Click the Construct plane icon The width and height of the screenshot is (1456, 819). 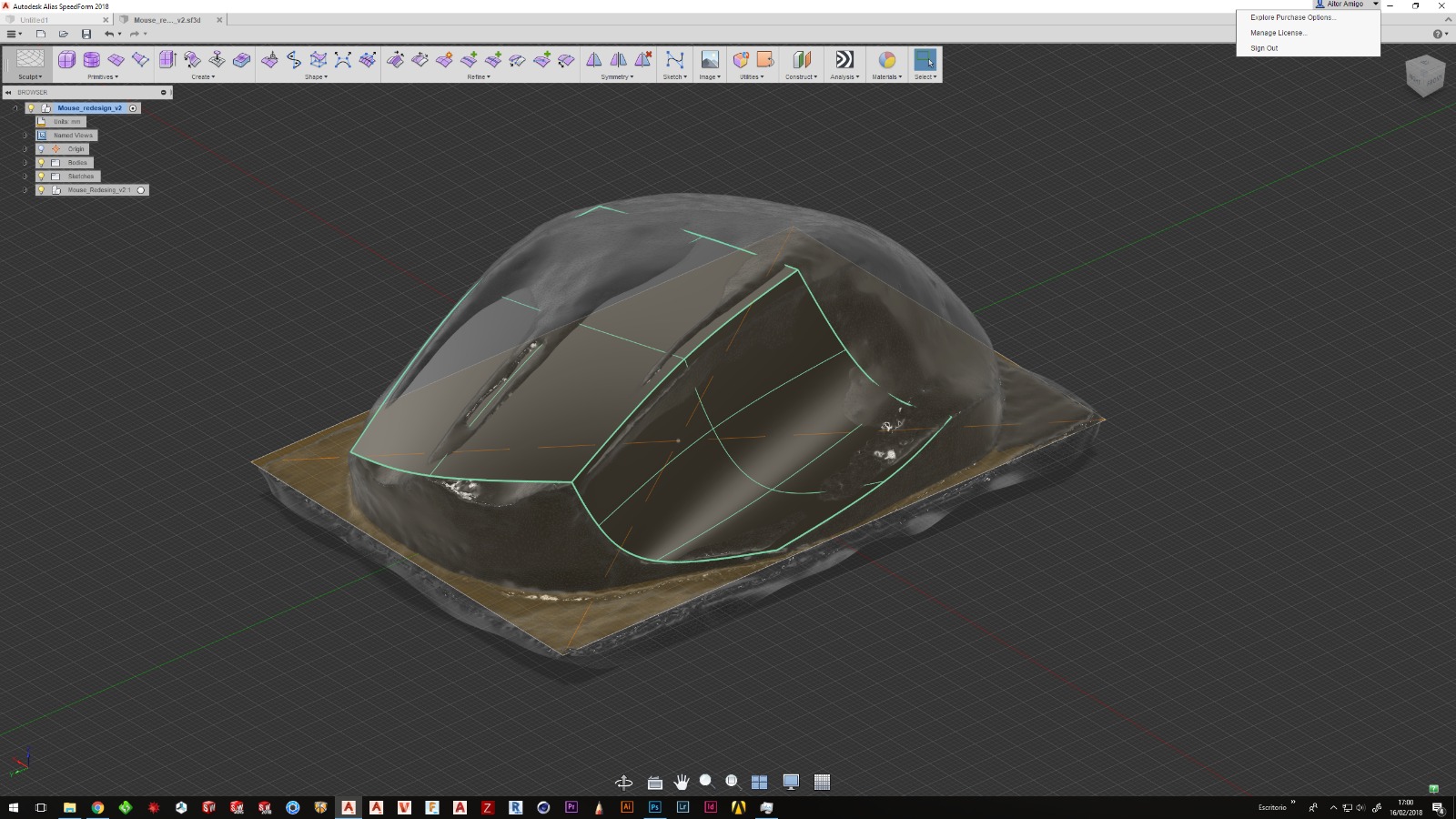tap(801, 60)
